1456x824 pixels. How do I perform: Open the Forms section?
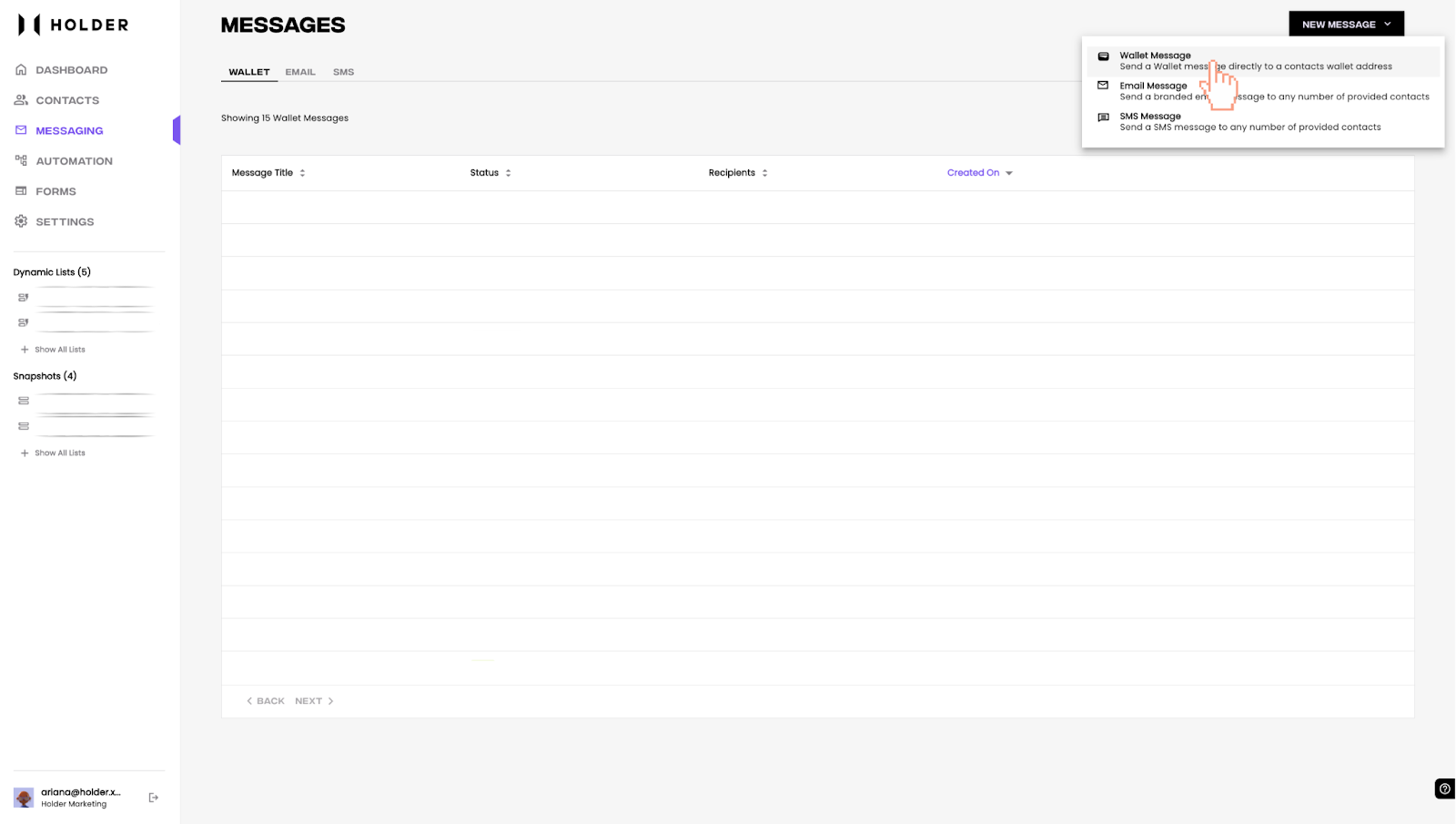tap(56, 191)
